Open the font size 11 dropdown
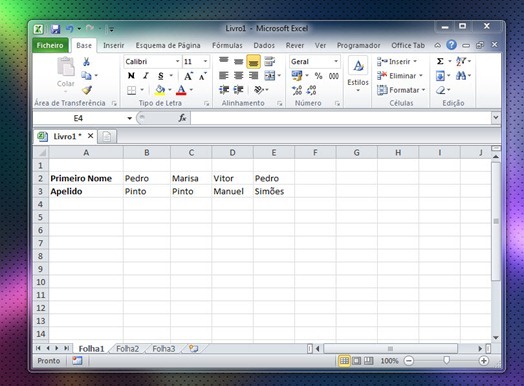The image size is (524, 386). click(x=205, y=61)
